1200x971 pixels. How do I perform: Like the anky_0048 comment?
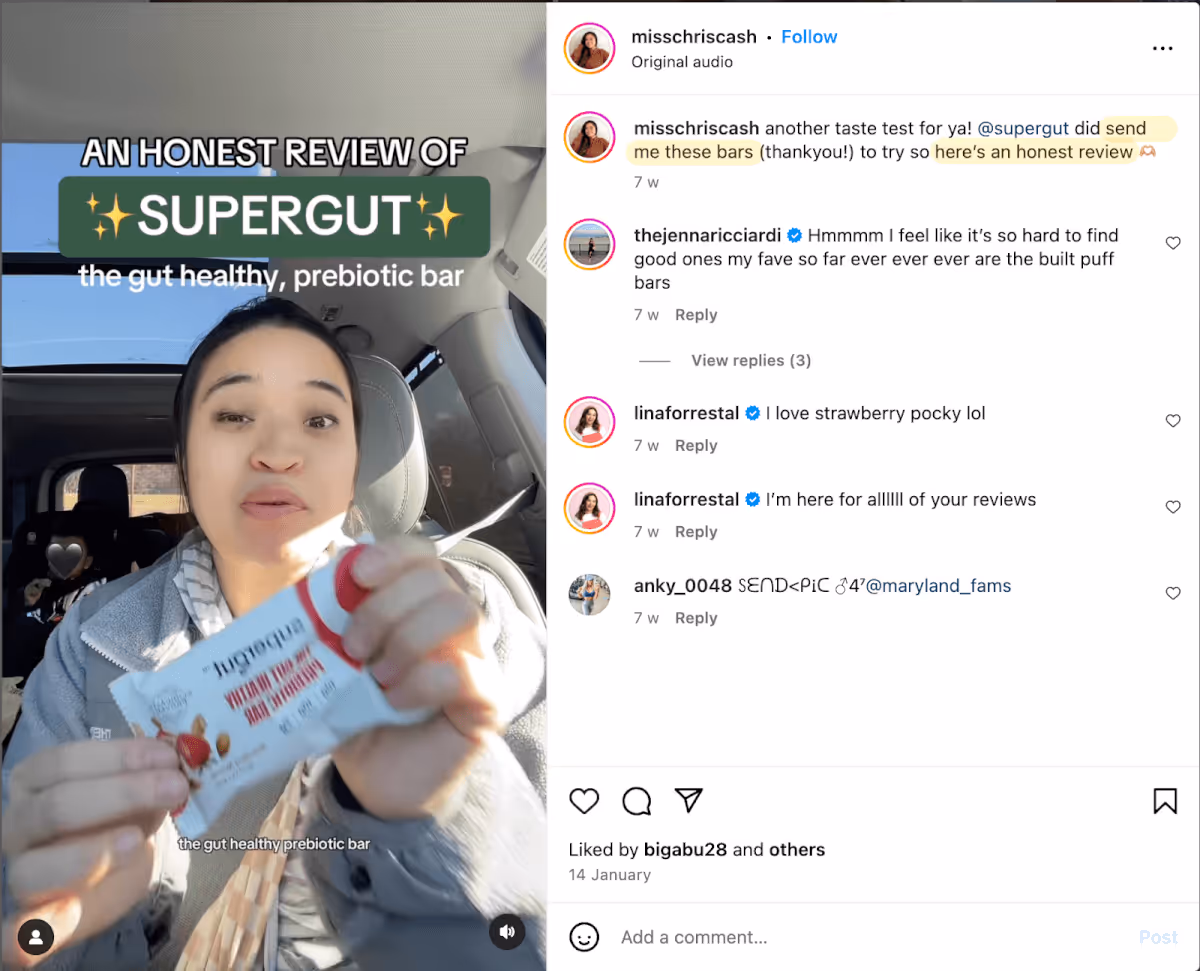point(1173,593)
